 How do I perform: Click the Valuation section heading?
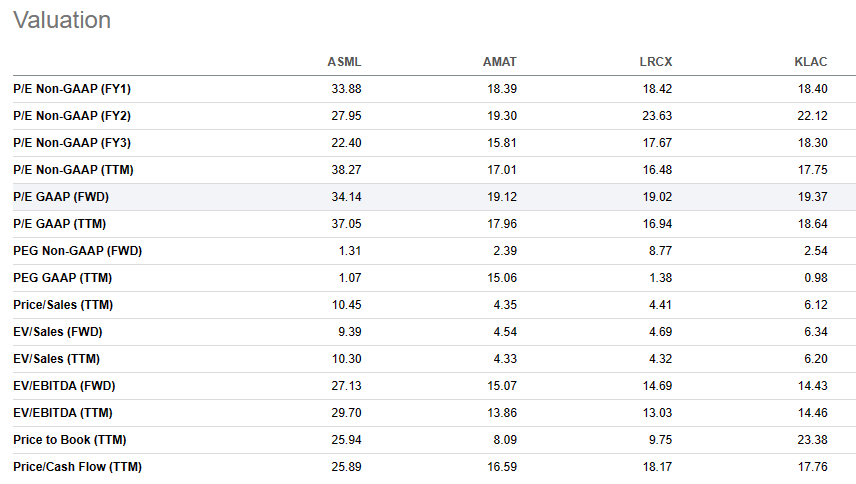[x=62, y=20]
